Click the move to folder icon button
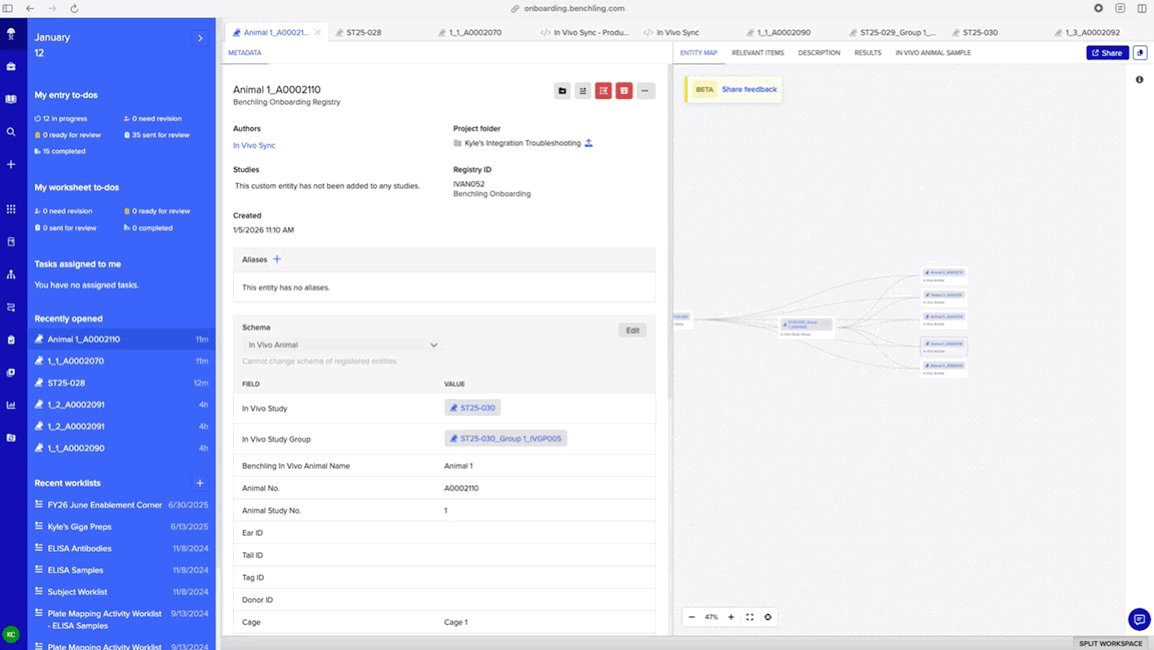 [x=563, y=91]
